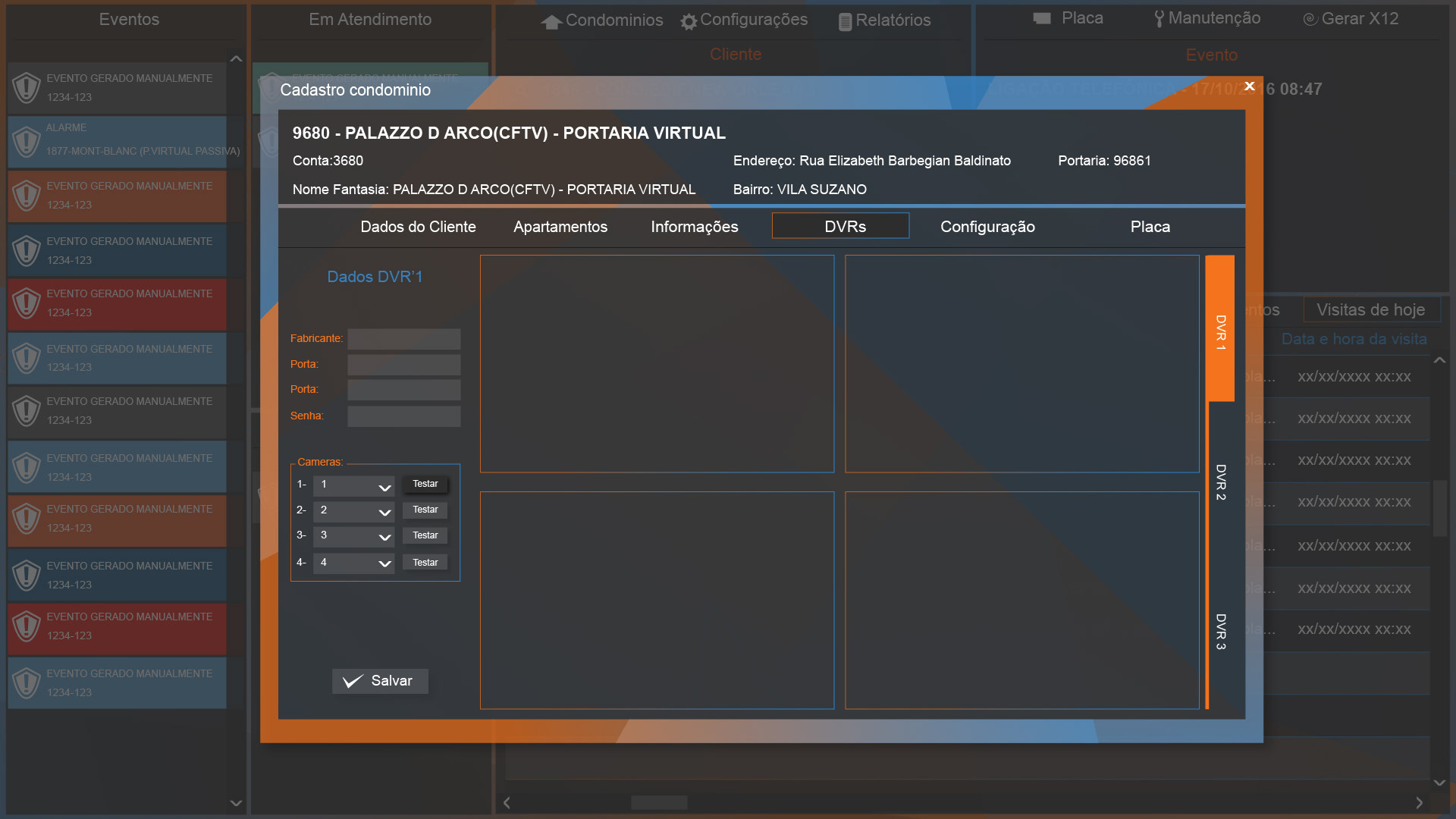Click the Salvar button
Image resolution: width=1456 pixels, height=819 pixels.
[x=380, y=681]
